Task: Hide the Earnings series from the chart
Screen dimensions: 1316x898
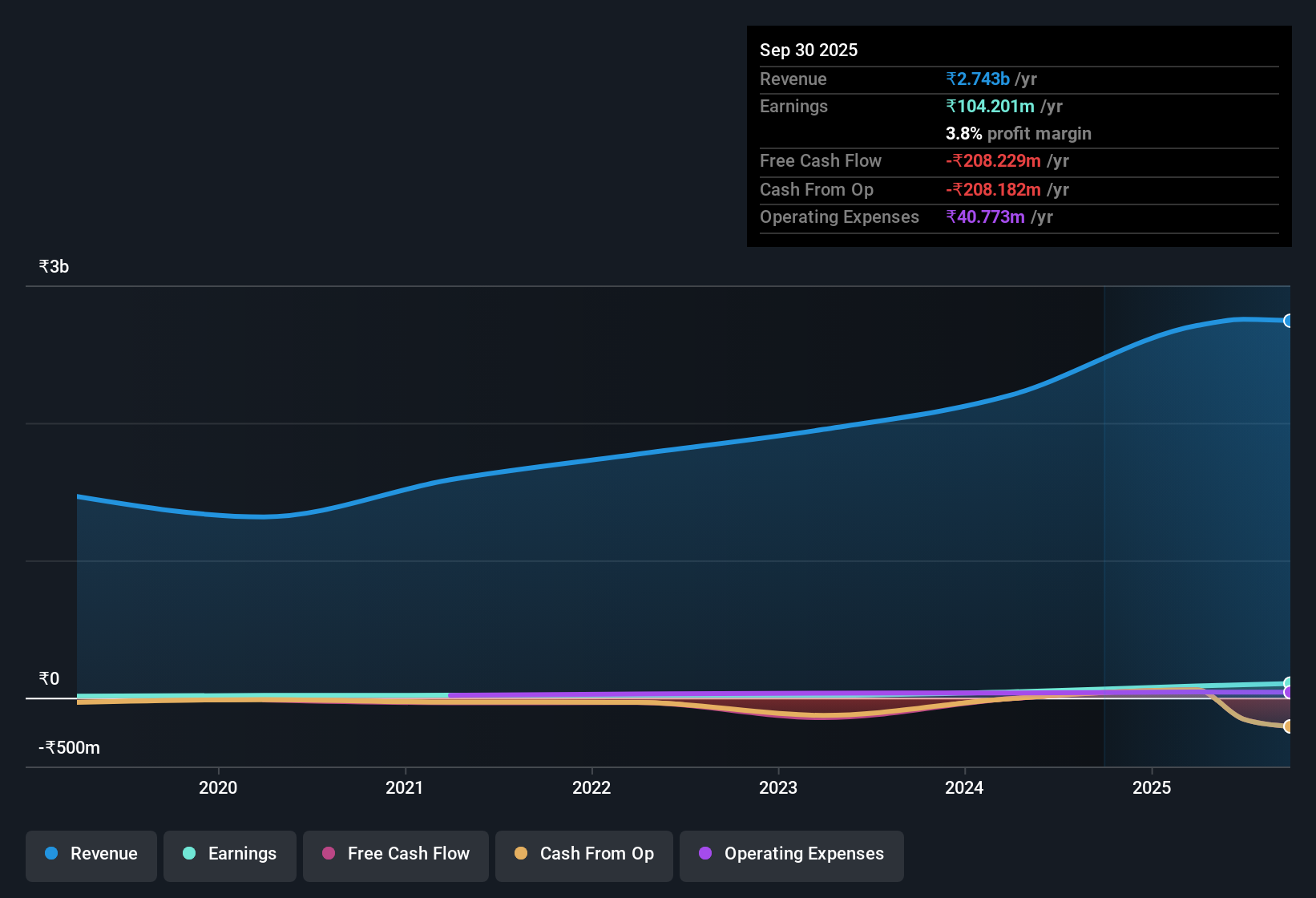Action: coord(230,854)
